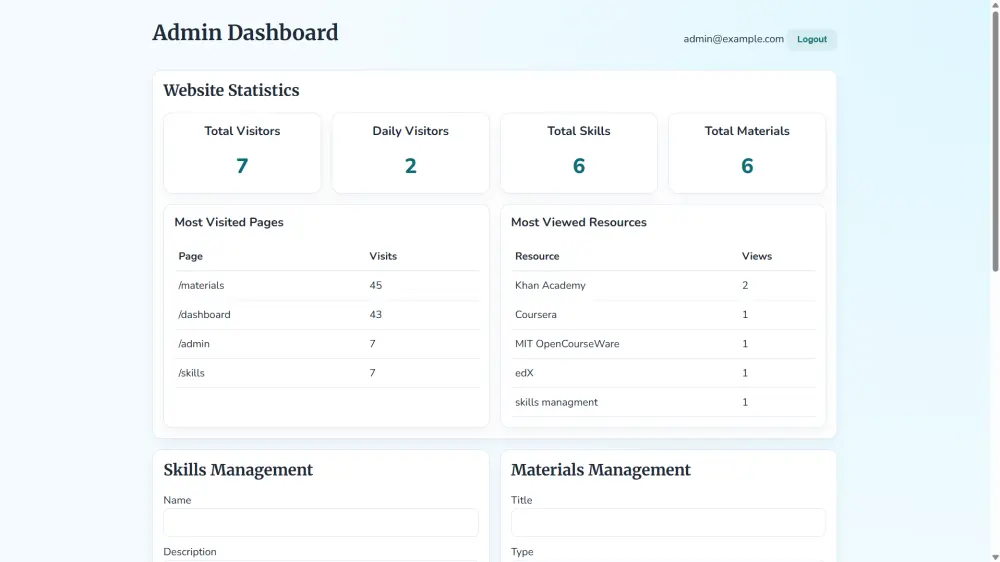Select the Total Skills statistic card
Screen dimensions: 1000x562
578,152
